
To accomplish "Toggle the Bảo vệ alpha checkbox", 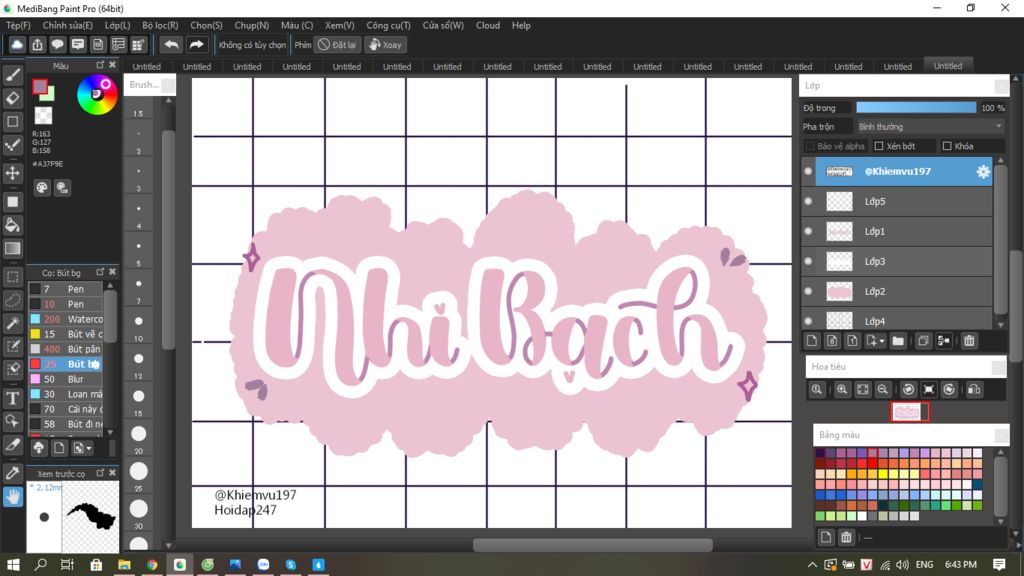I will click(810, 146).
